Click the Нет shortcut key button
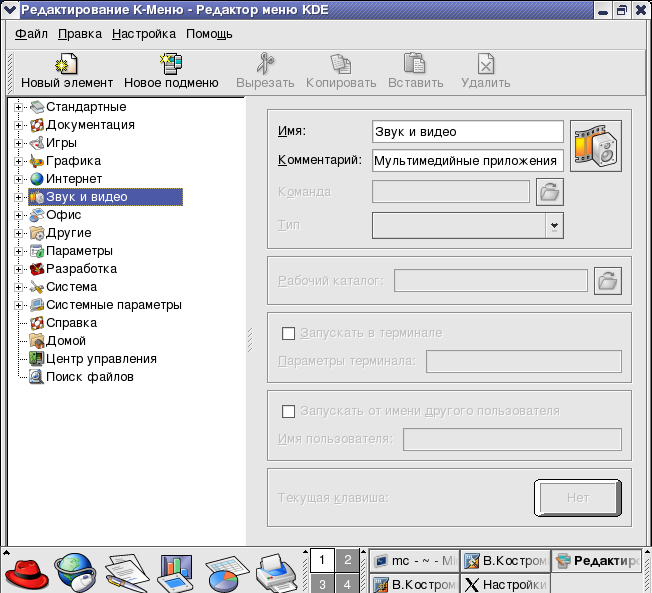Image resolution: width=652 pixels, height=593 pixels. (x=577, y=497)
